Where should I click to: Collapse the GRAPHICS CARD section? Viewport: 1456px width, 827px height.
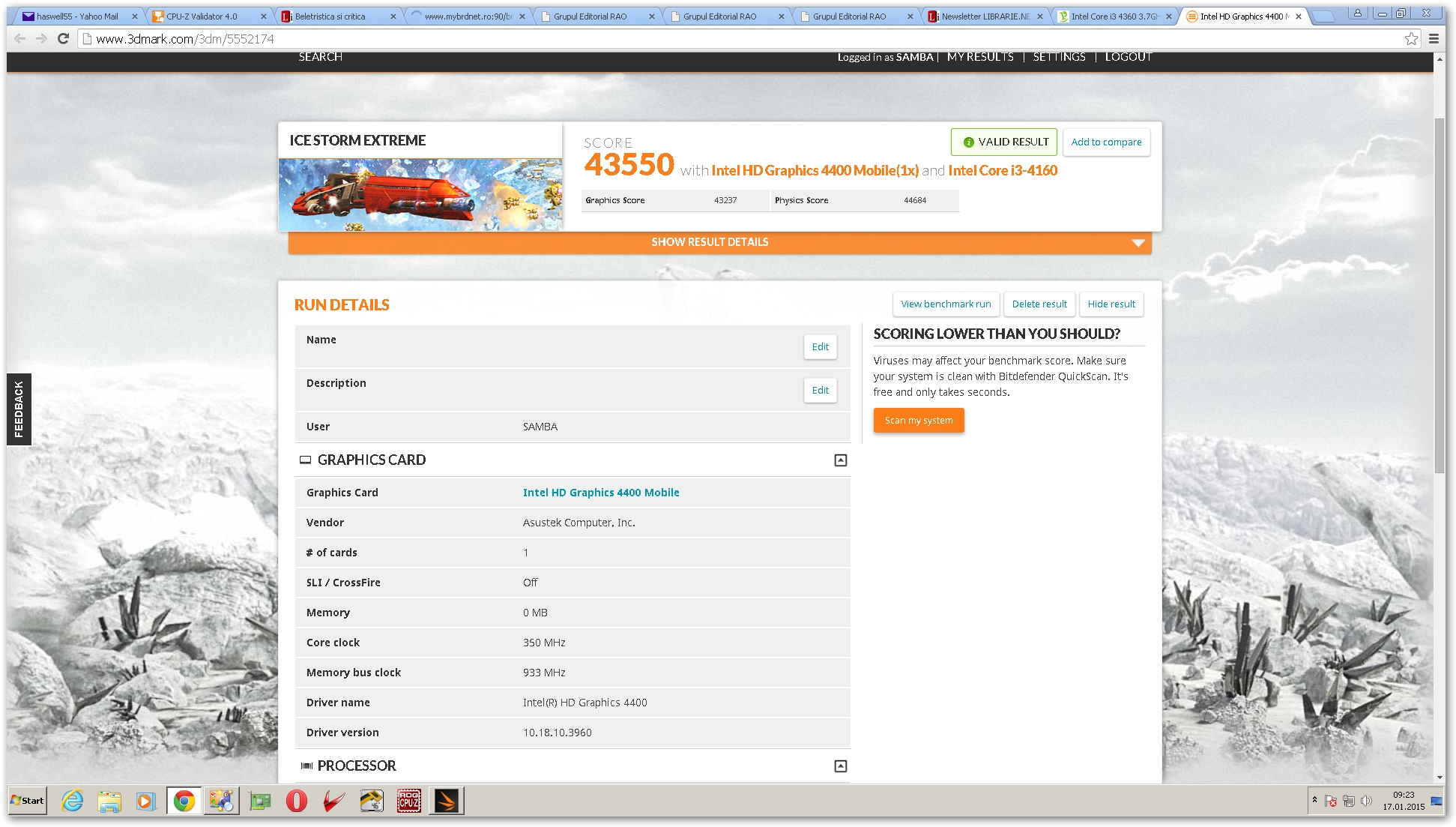tap(841, 460)
